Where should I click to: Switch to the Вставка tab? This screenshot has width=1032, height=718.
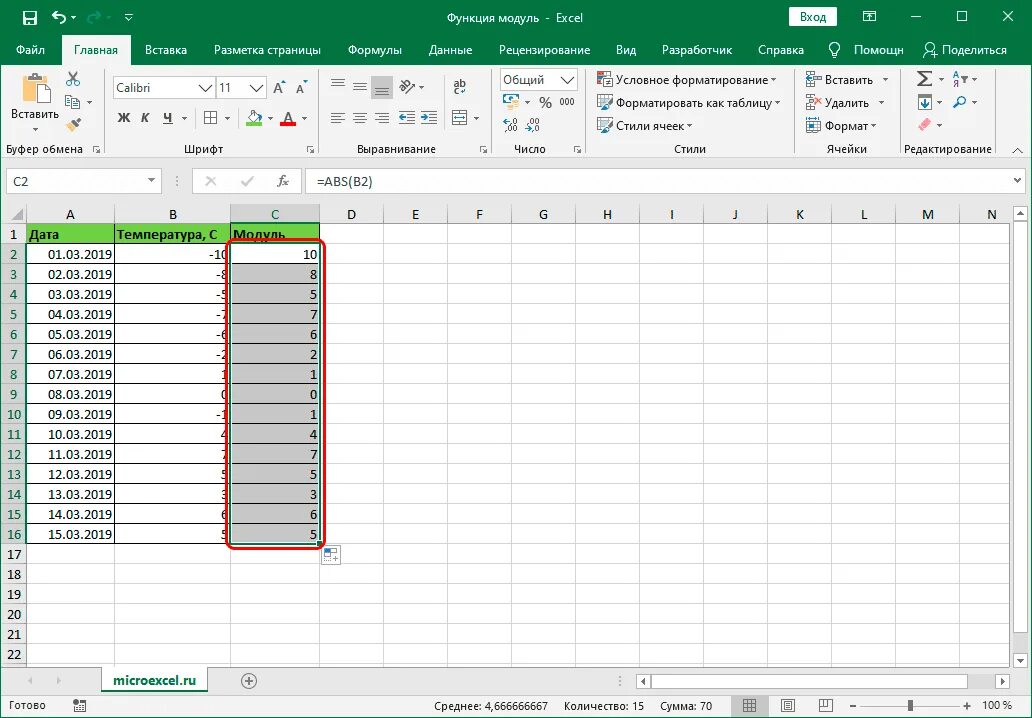tap(166, 50)
